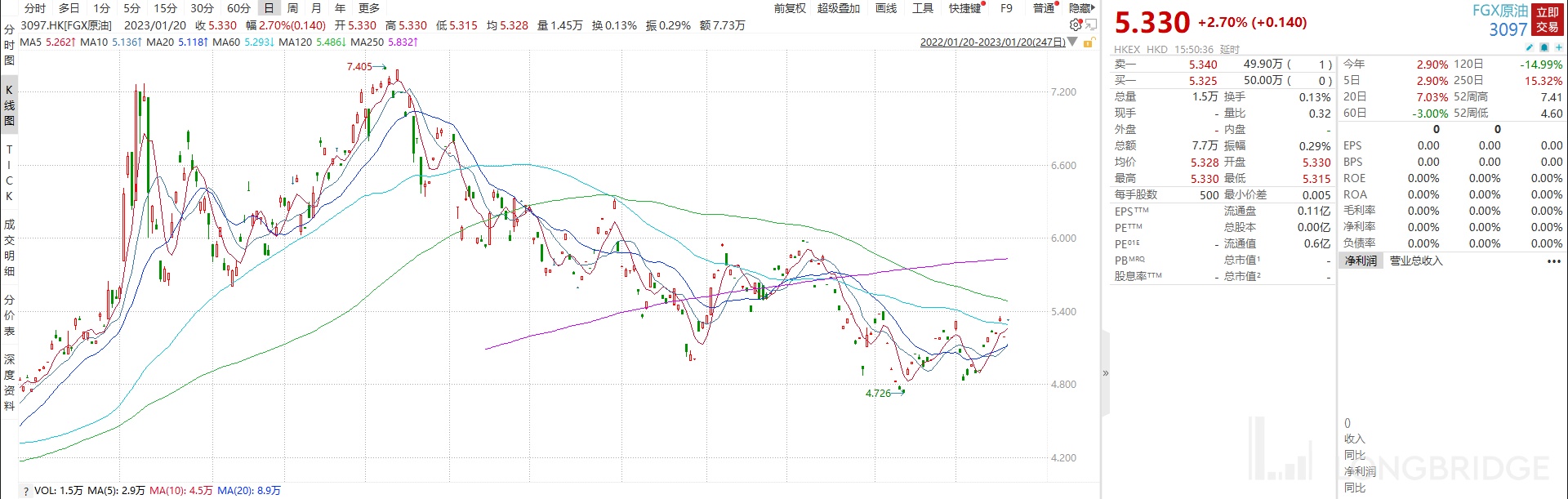Add stock to watchlist with plus icon
The width and height of the screenshot is (1568, 499).
(x=1558, y=48)
